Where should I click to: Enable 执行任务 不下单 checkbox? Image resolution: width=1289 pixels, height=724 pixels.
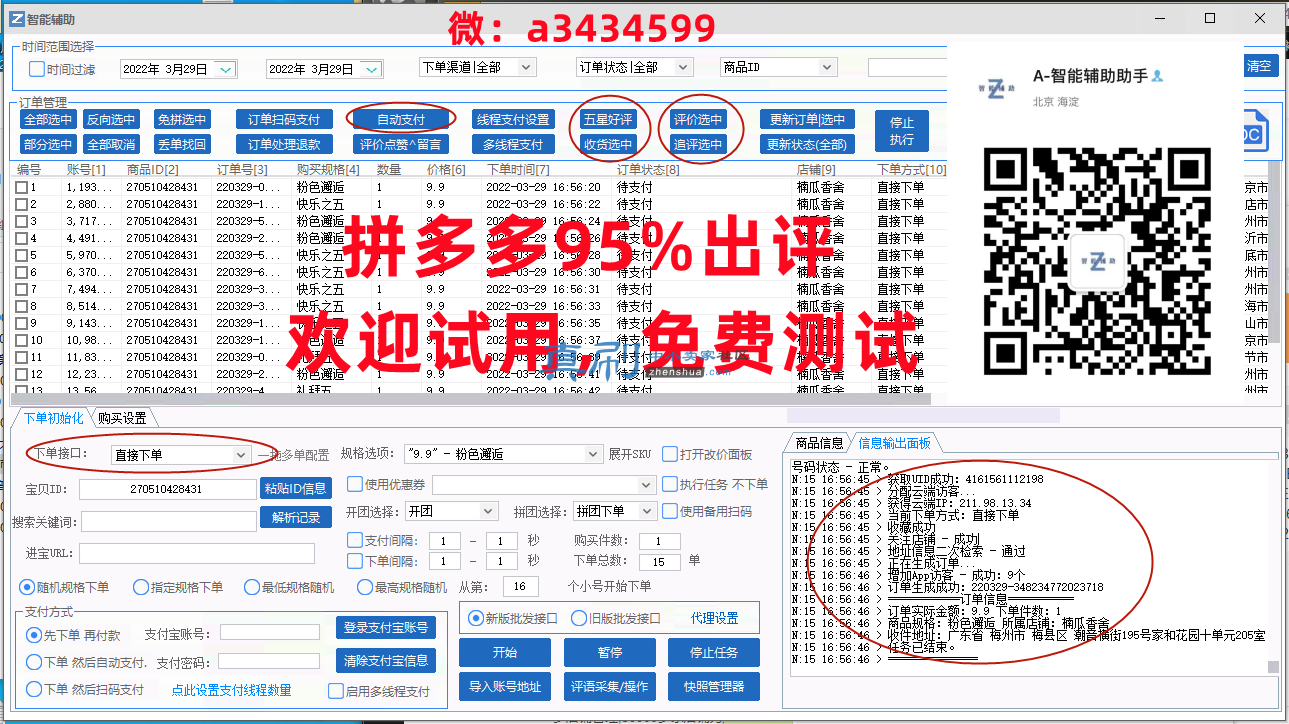coord(670,484)
